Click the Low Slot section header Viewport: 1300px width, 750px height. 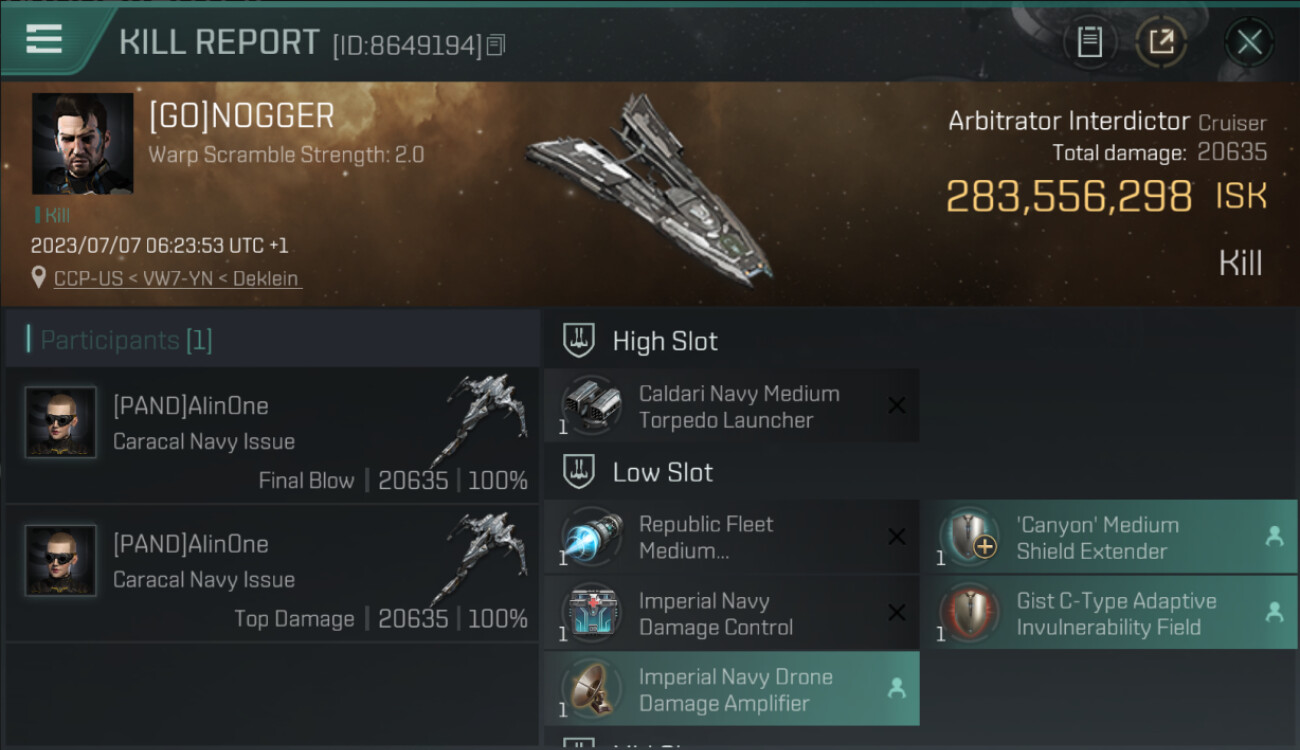(x=662, y=472)
